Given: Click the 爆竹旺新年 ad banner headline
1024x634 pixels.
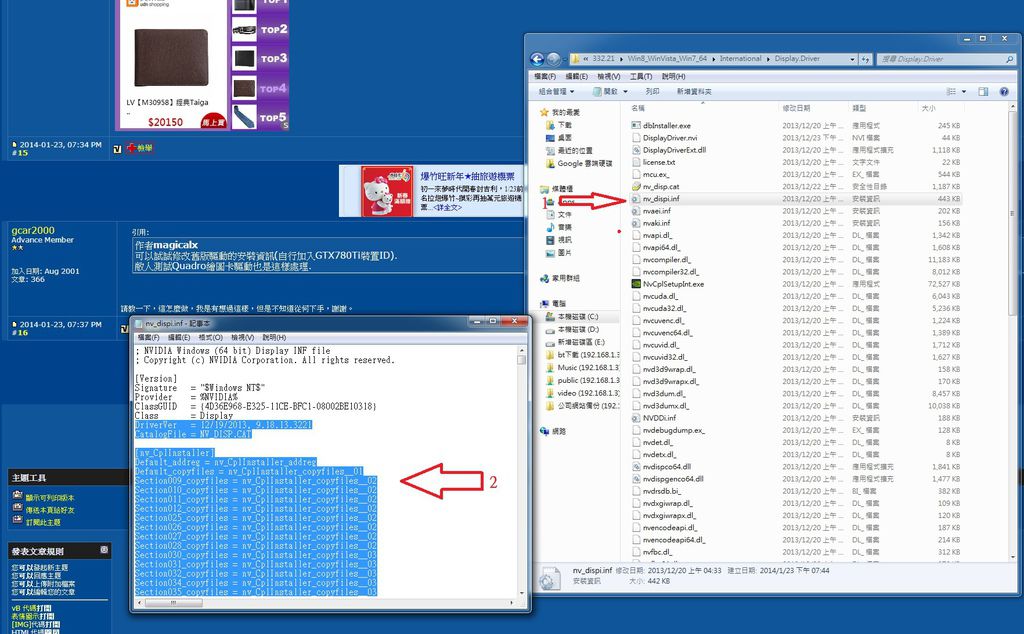Looking at the screenshot, I should tap(468, 176).
